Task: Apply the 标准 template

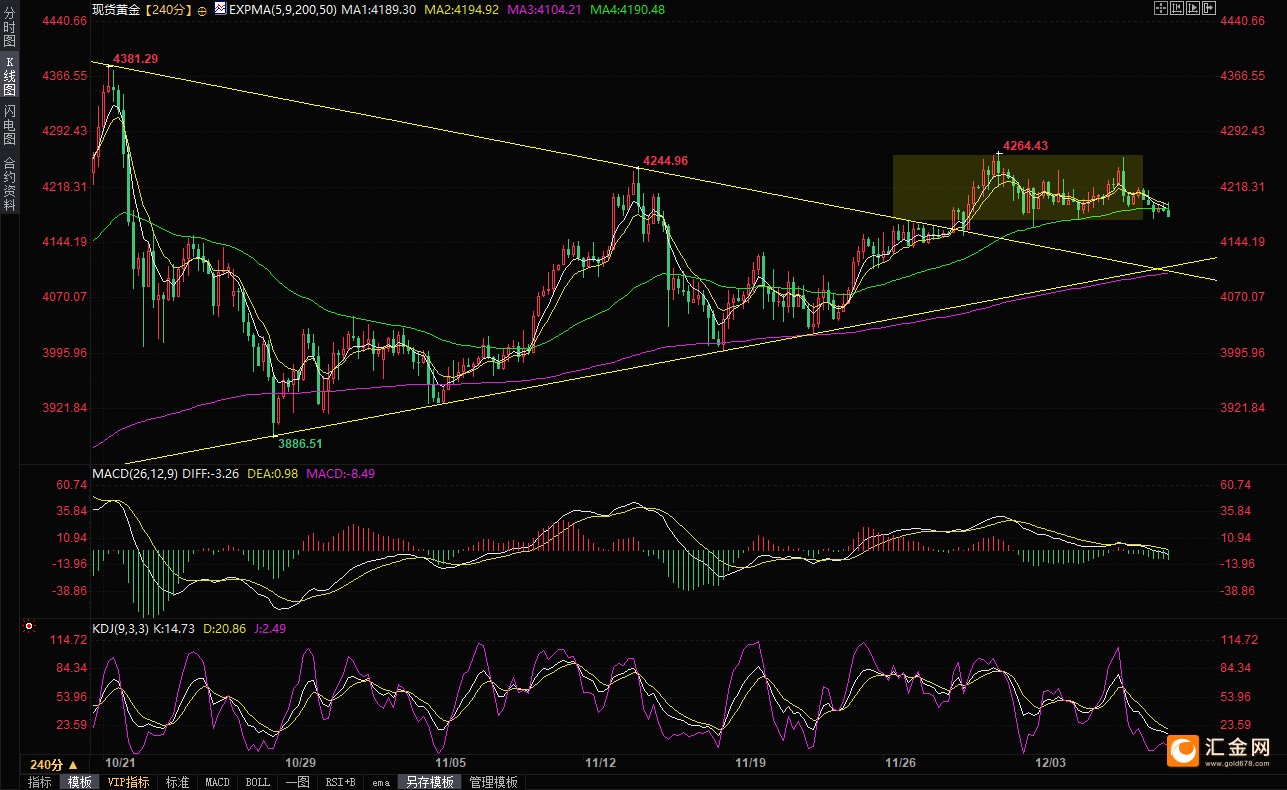Action: [x=177, y=782]
